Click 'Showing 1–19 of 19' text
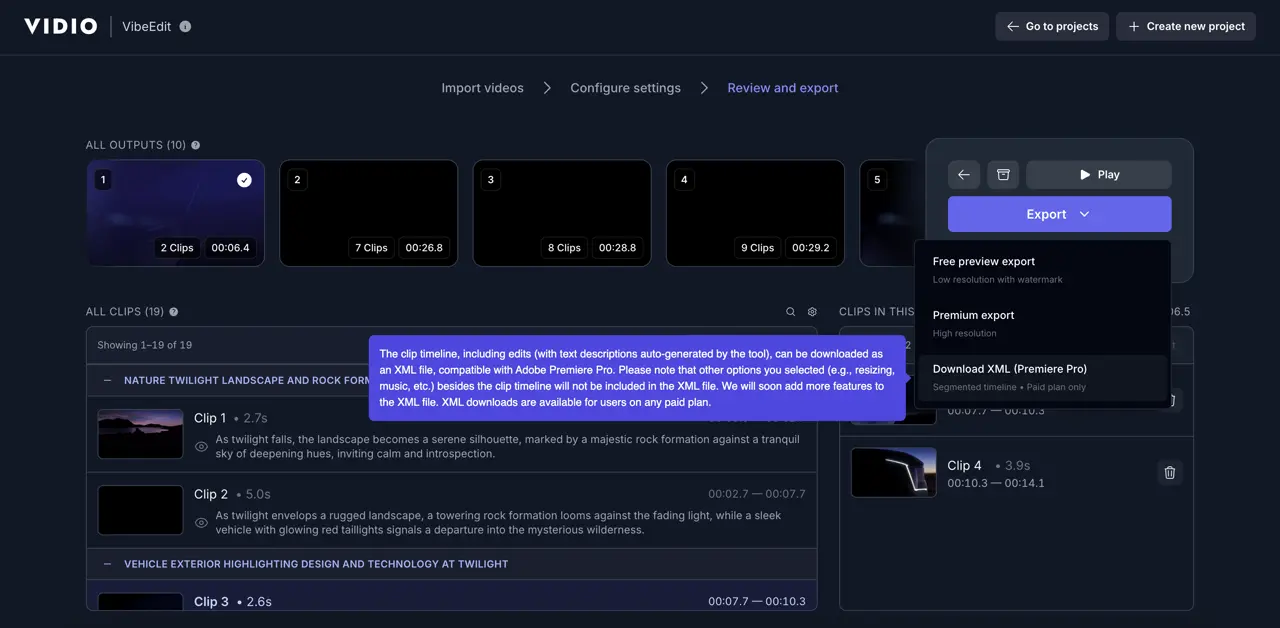The image size is (1280, 628). coord(145,345)
